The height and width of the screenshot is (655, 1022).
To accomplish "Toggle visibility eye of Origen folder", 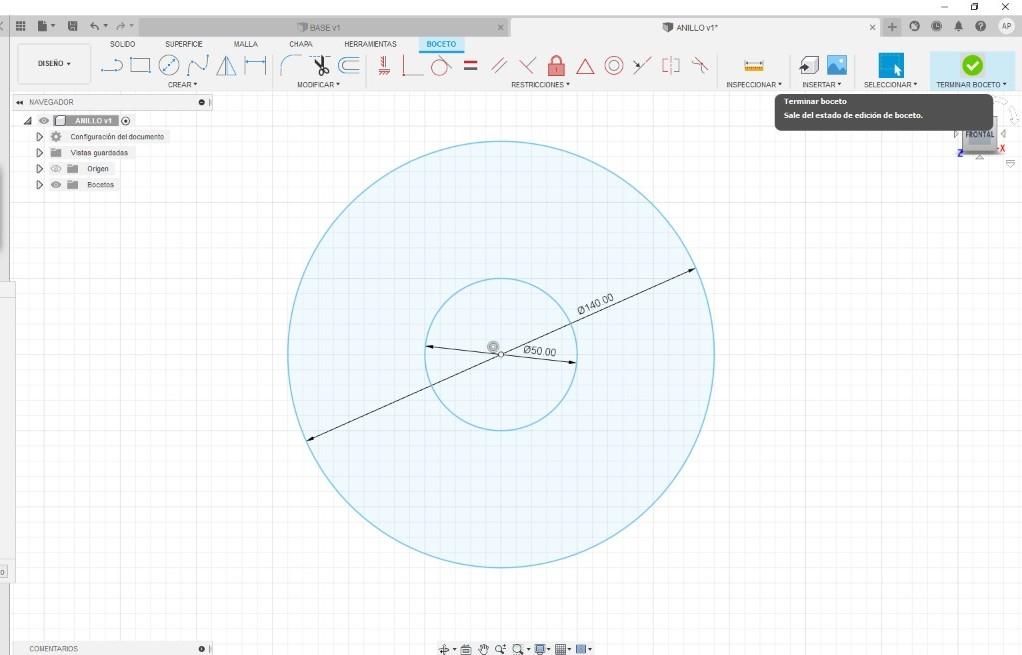I will coord(56,169).
